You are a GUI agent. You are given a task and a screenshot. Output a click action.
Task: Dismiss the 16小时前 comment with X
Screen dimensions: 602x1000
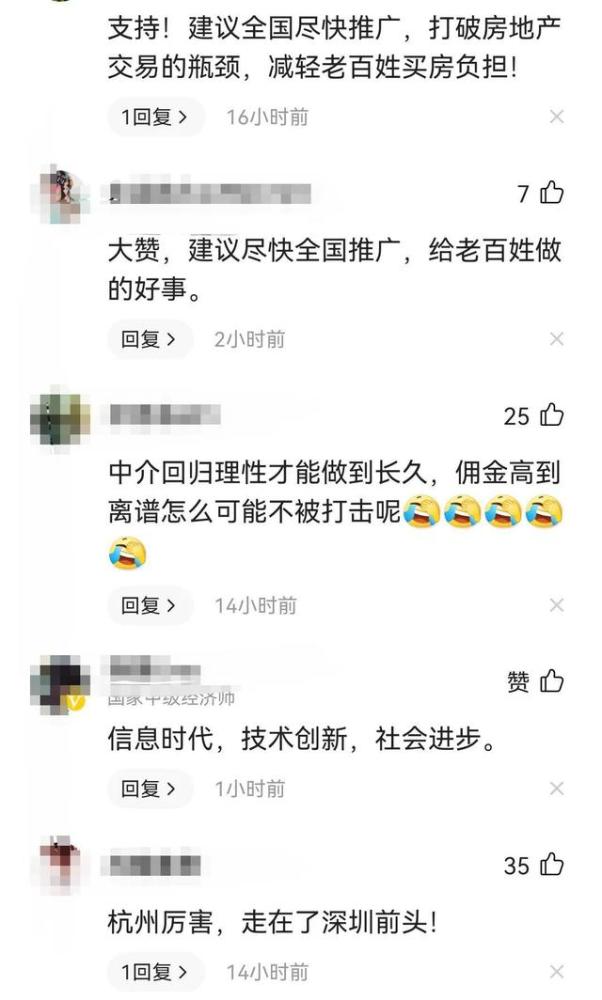(x=557, y=117)
